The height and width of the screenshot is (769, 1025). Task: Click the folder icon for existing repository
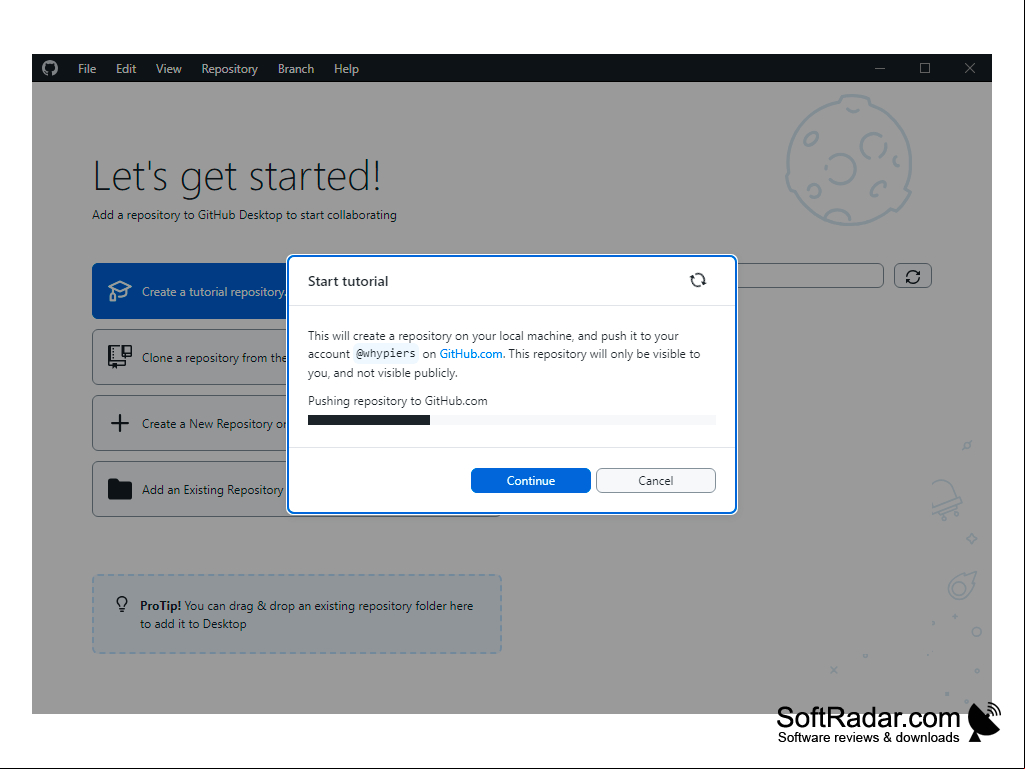[120, 489]
